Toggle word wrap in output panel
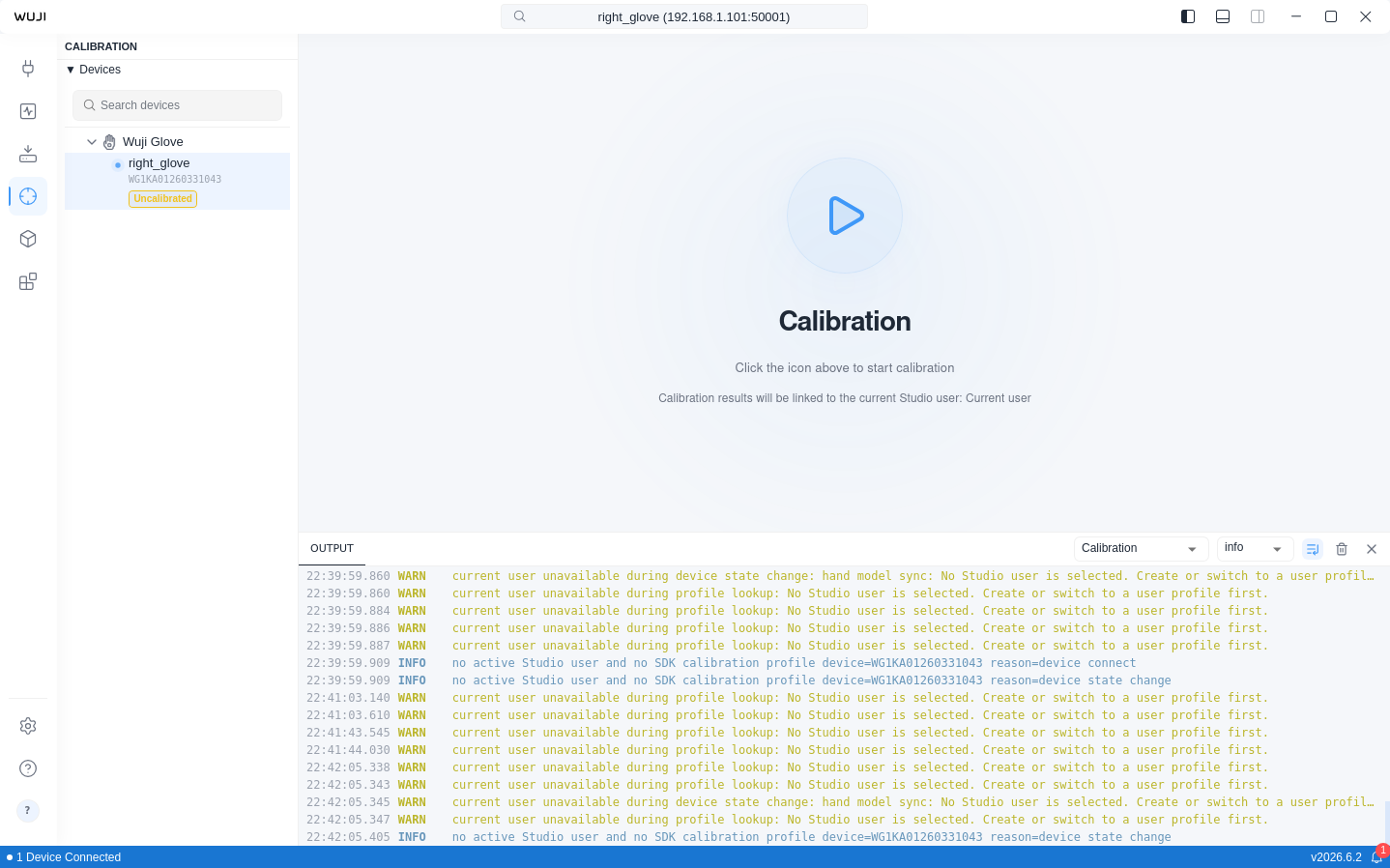The height and width of the screenshot is (868, 1390). pyautogui.click(x=1313, y=549)
